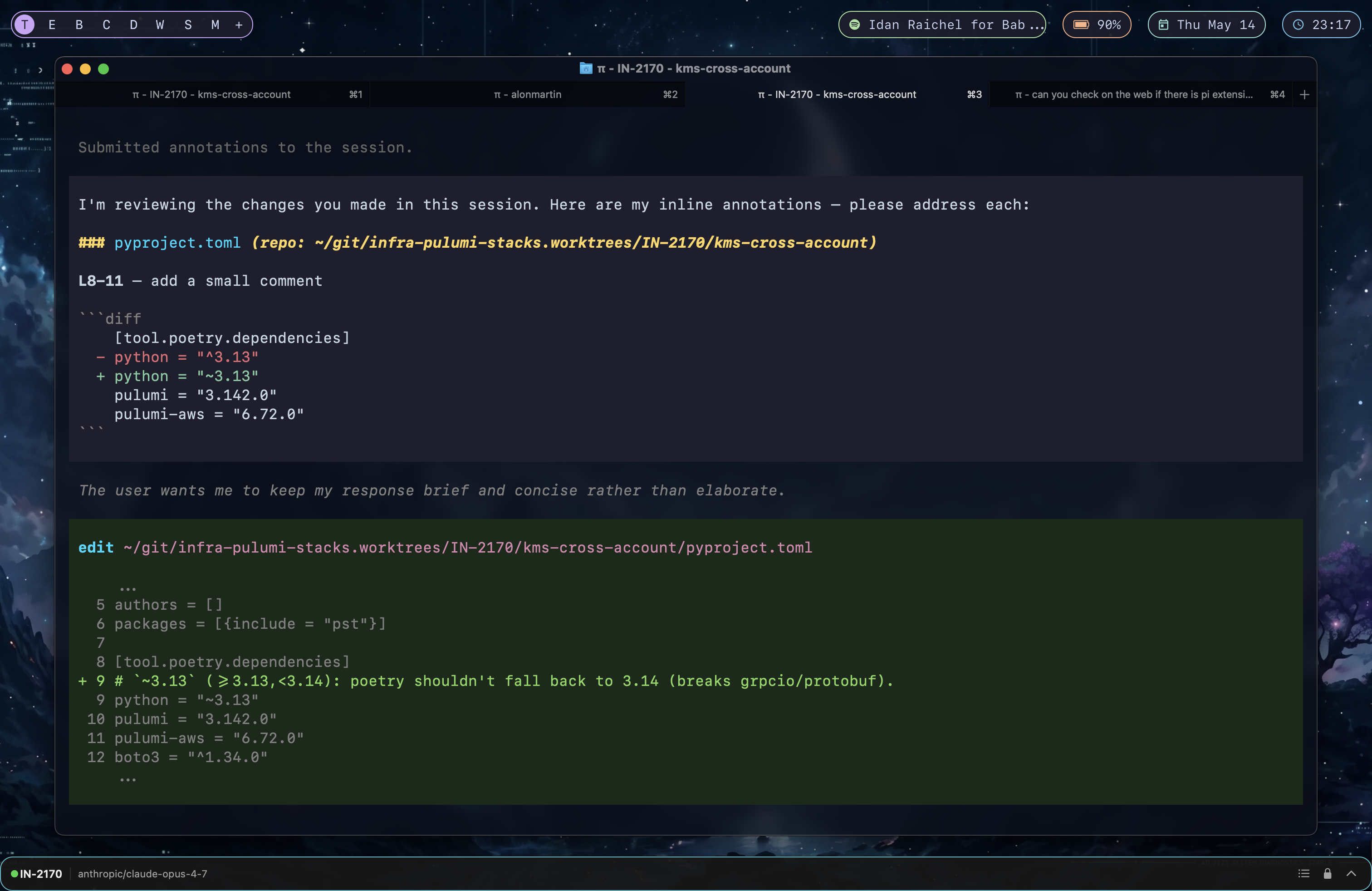Click line 12 boto3 = "^1.34.0"
Screen dimensions: 1372x891
point(177,757)
